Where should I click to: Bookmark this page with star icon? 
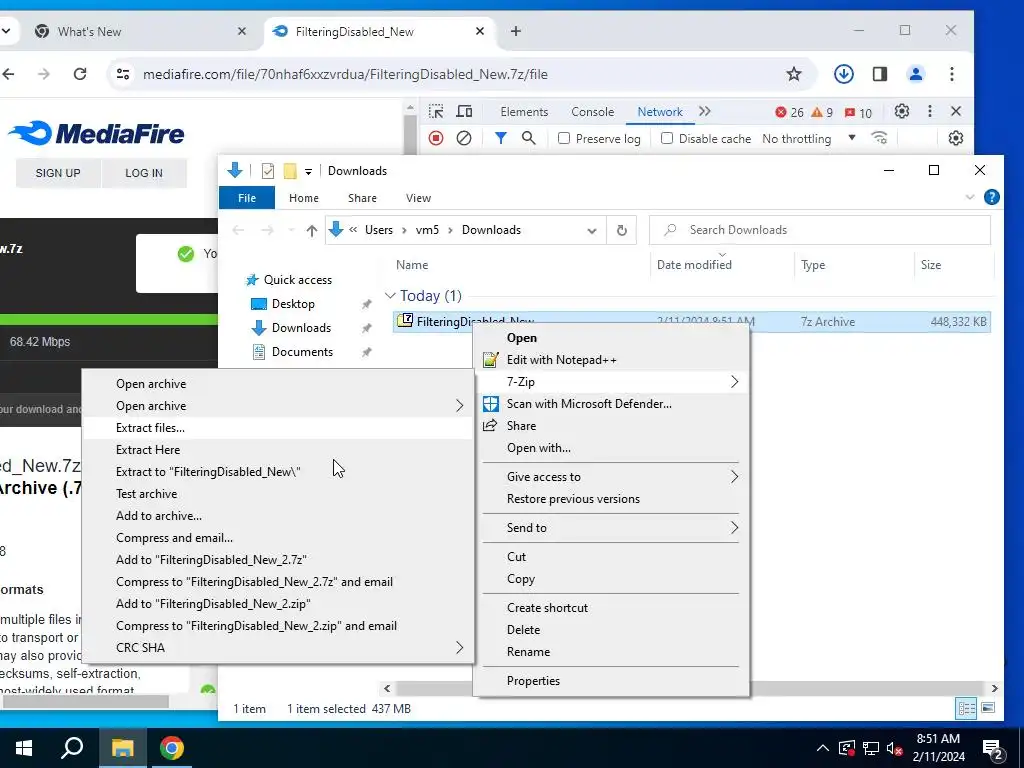(x=793, y=74)
